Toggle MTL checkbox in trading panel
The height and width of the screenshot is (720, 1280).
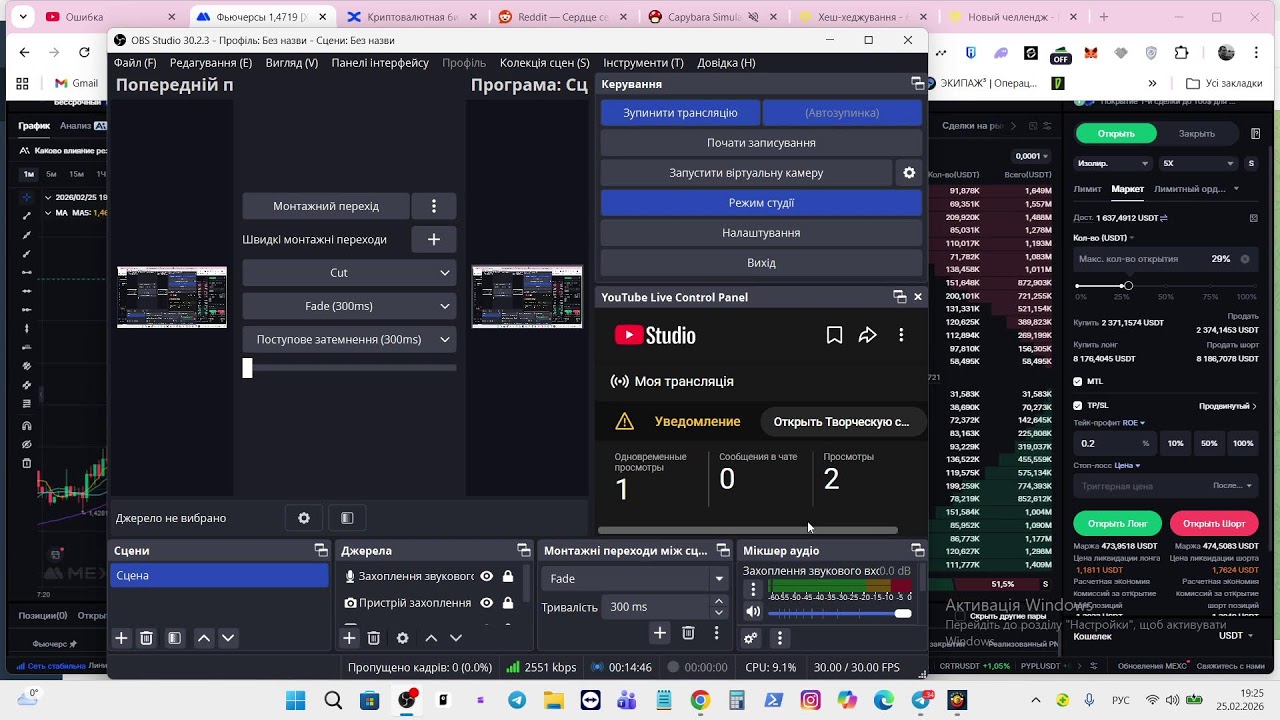pos(1077,381)
